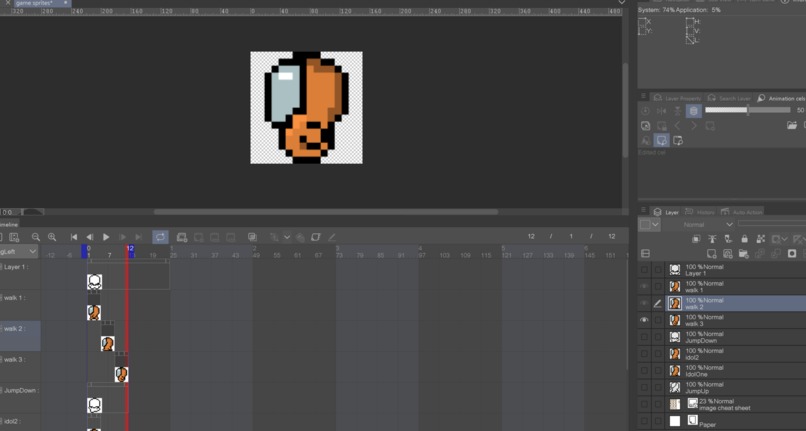Play the animation in the timeline
Image resolution: width=806 pixels, height=431 pixels.
pos(106,237)
